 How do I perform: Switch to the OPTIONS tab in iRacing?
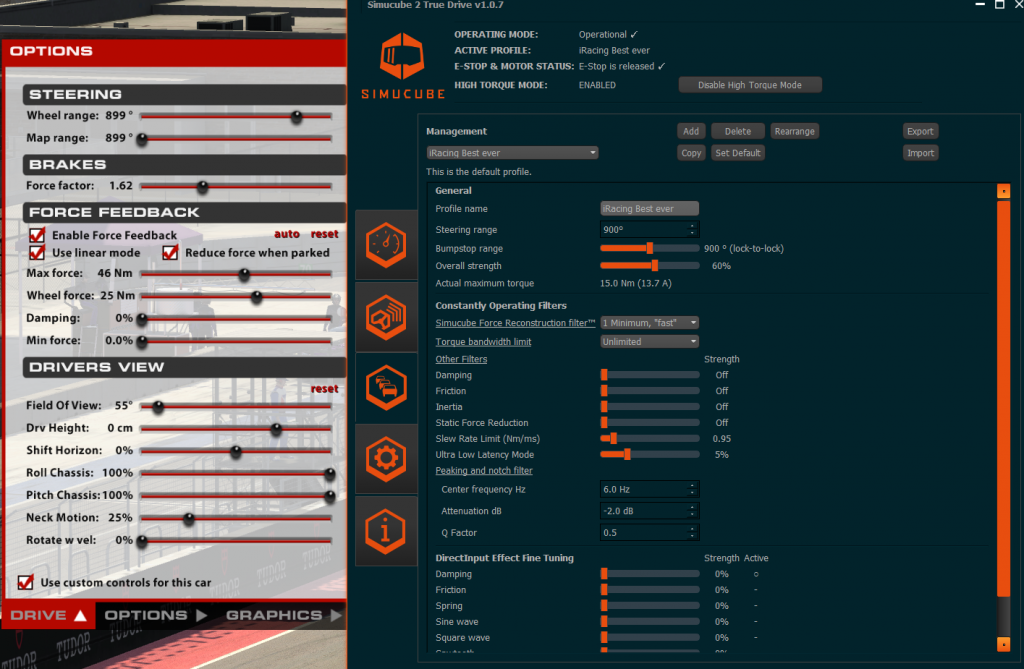[x=155, y=615]
